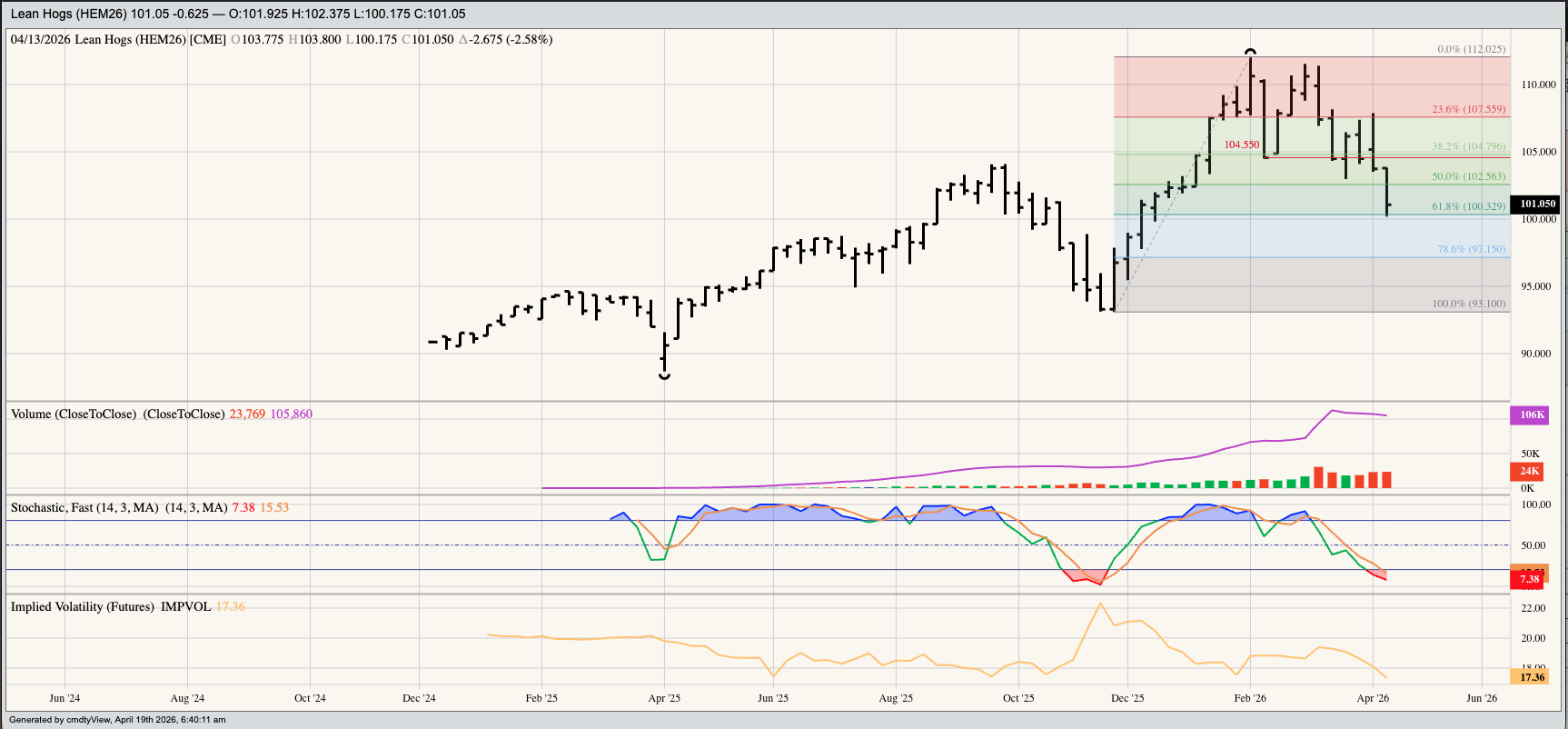Click the low marker arc below the April 2025 bar

(x=664, y=375)
